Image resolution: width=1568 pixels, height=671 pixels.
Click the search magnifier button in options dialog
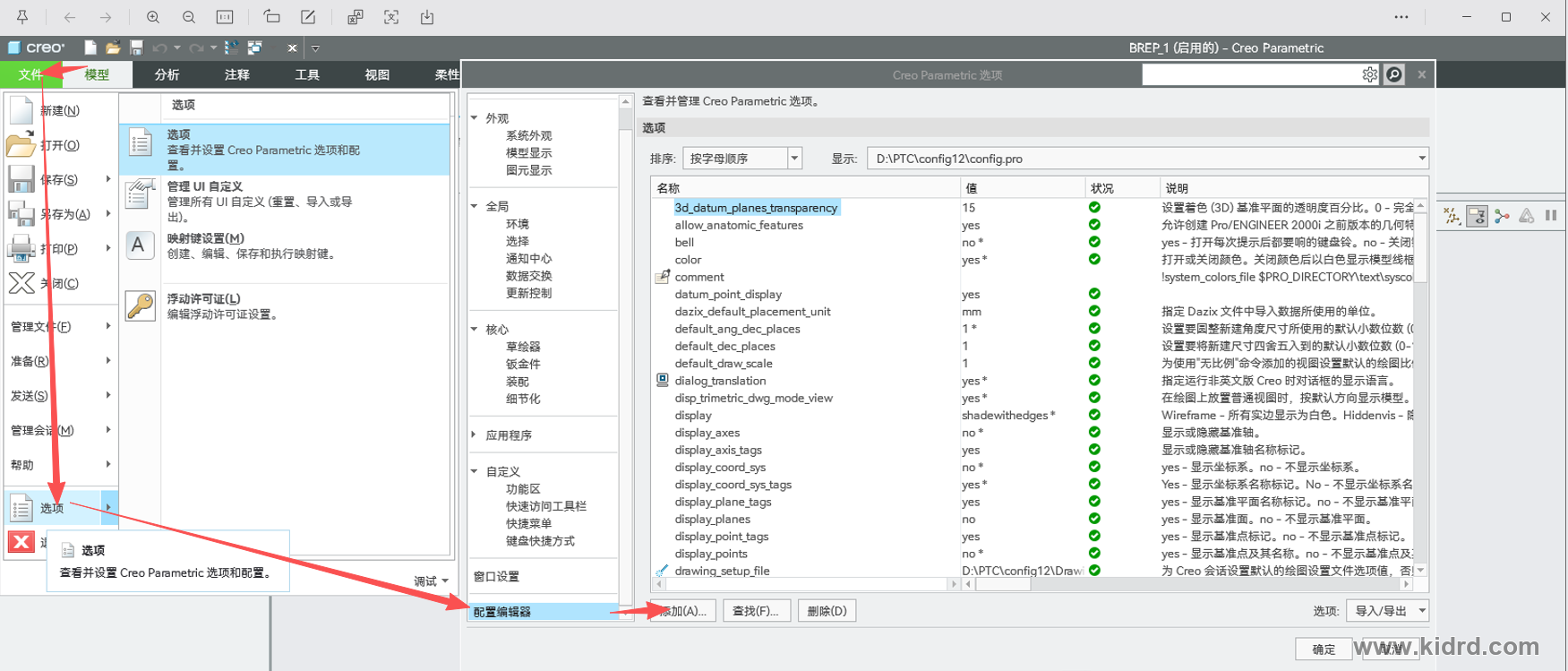coord(1394,74)
